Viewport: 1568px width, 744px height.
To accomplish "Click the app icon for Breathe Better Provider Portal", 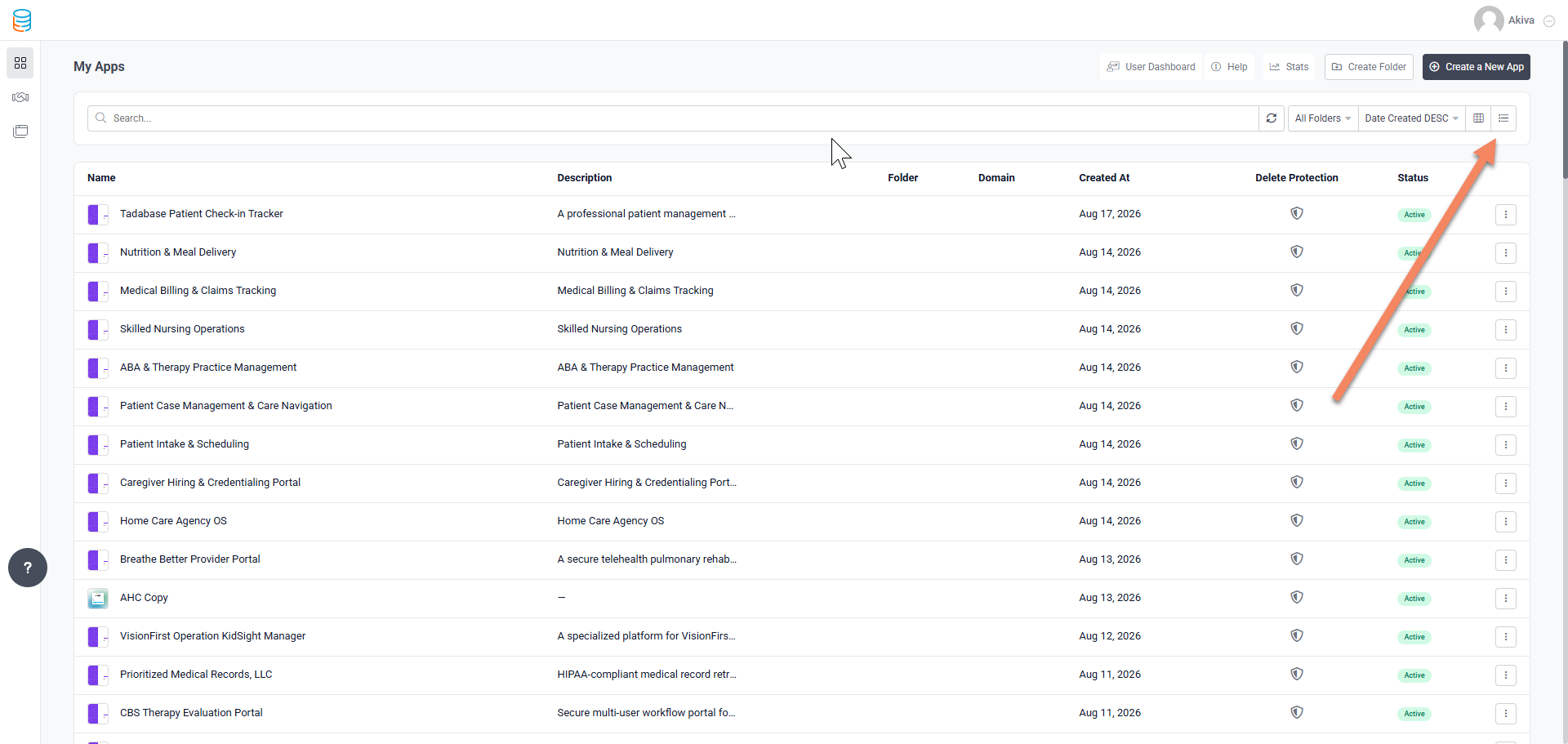I will click(98, 560).
